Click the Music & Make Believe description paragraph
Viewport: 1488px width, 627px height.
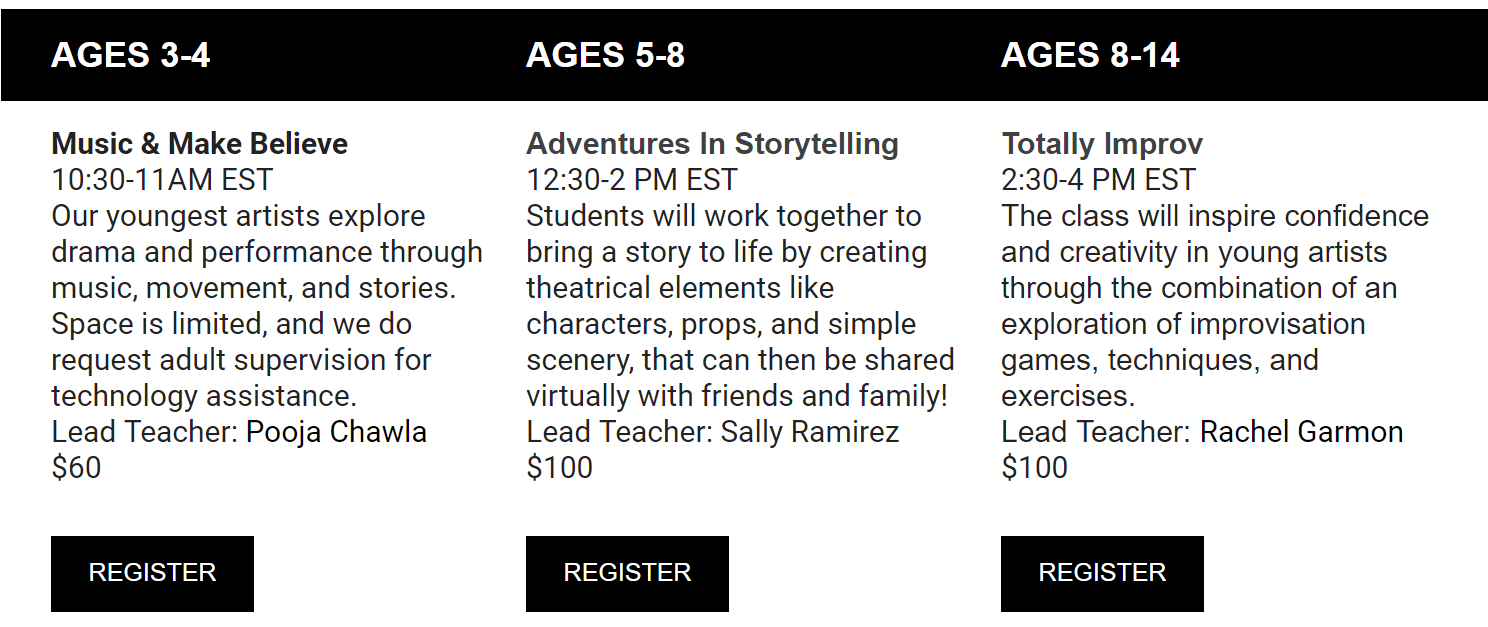[267, 306]
